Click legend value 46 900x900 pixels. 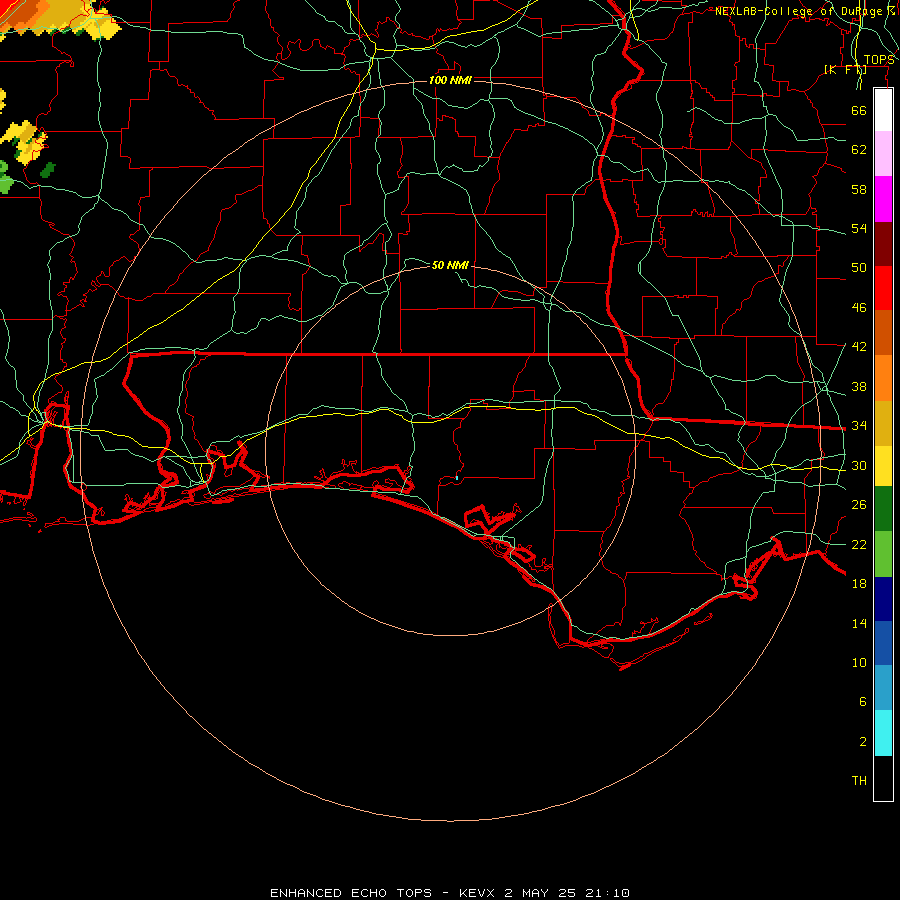tap(859, 308)
